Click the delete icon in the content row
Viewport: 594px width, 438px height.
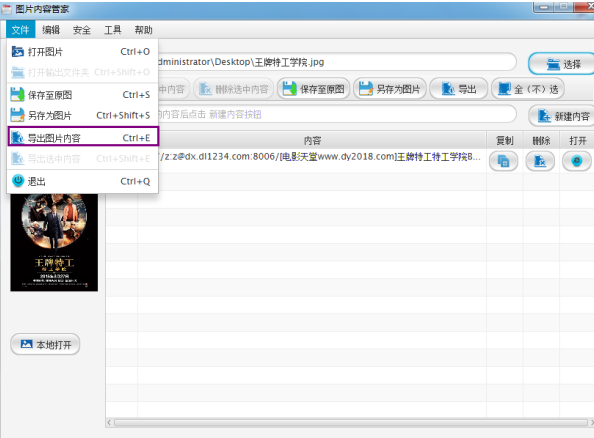(x=540, y=161)
